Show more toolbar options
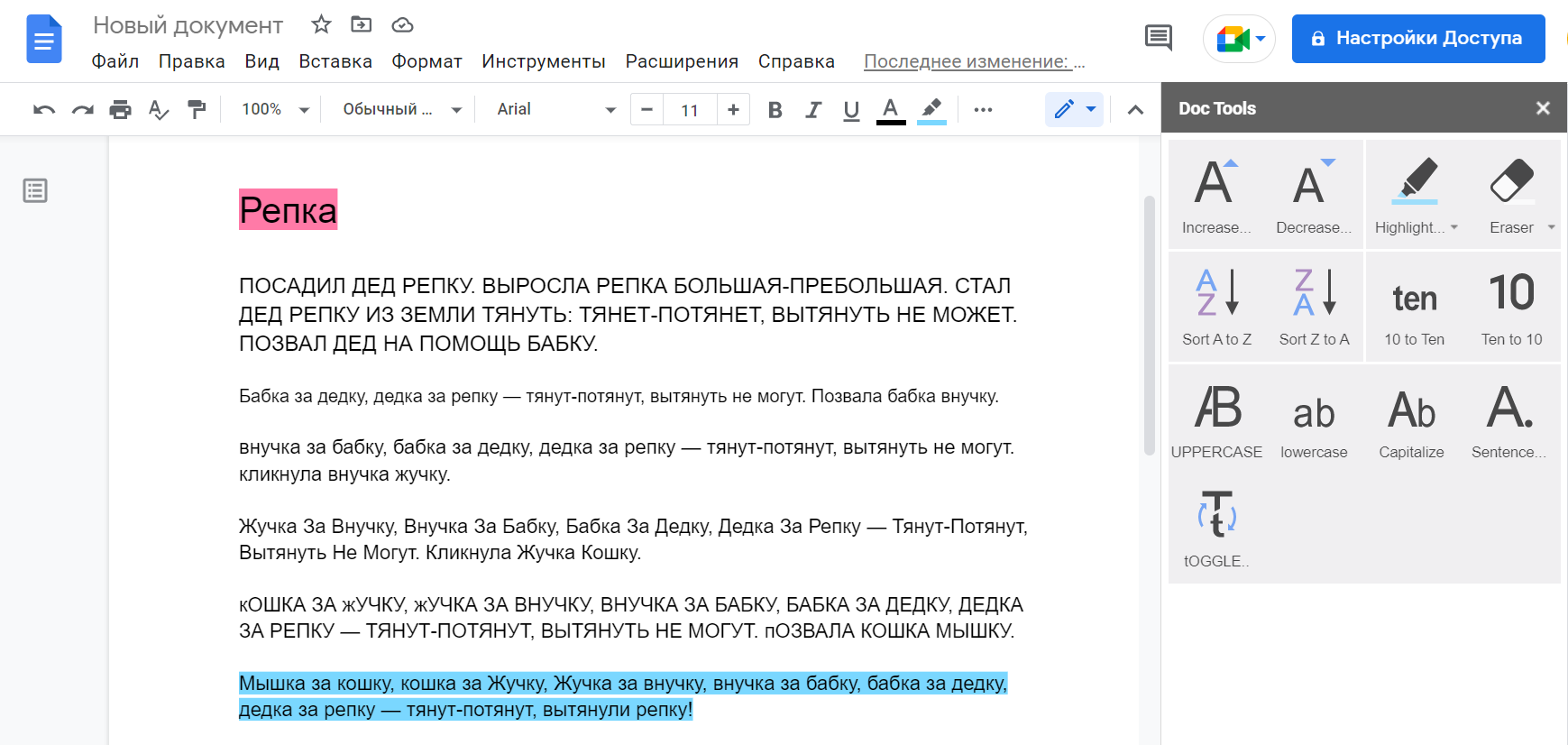The image size is (1568, 745). coord(983,110)
